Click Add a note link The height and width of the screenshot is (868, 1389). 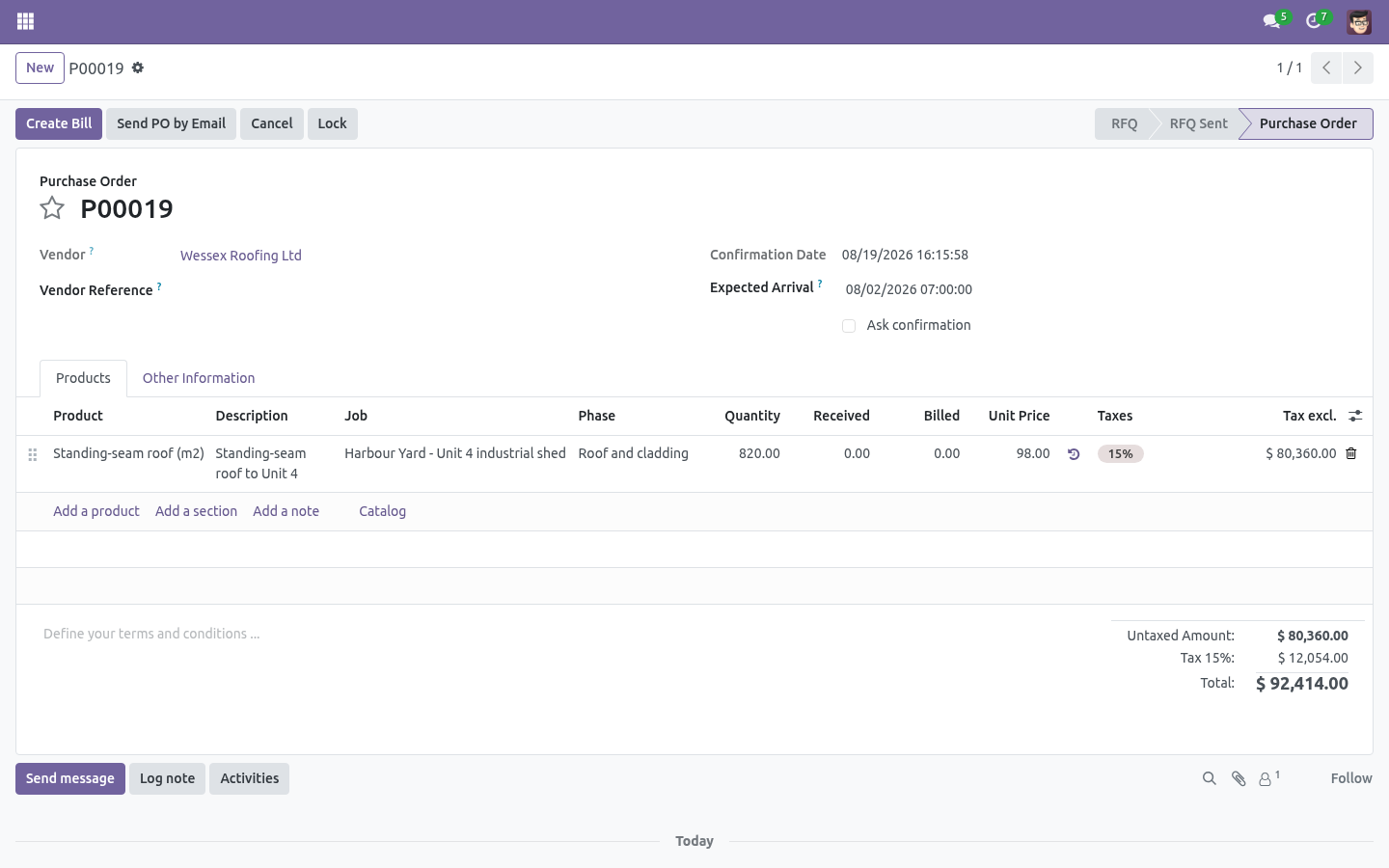coord(286,511)
